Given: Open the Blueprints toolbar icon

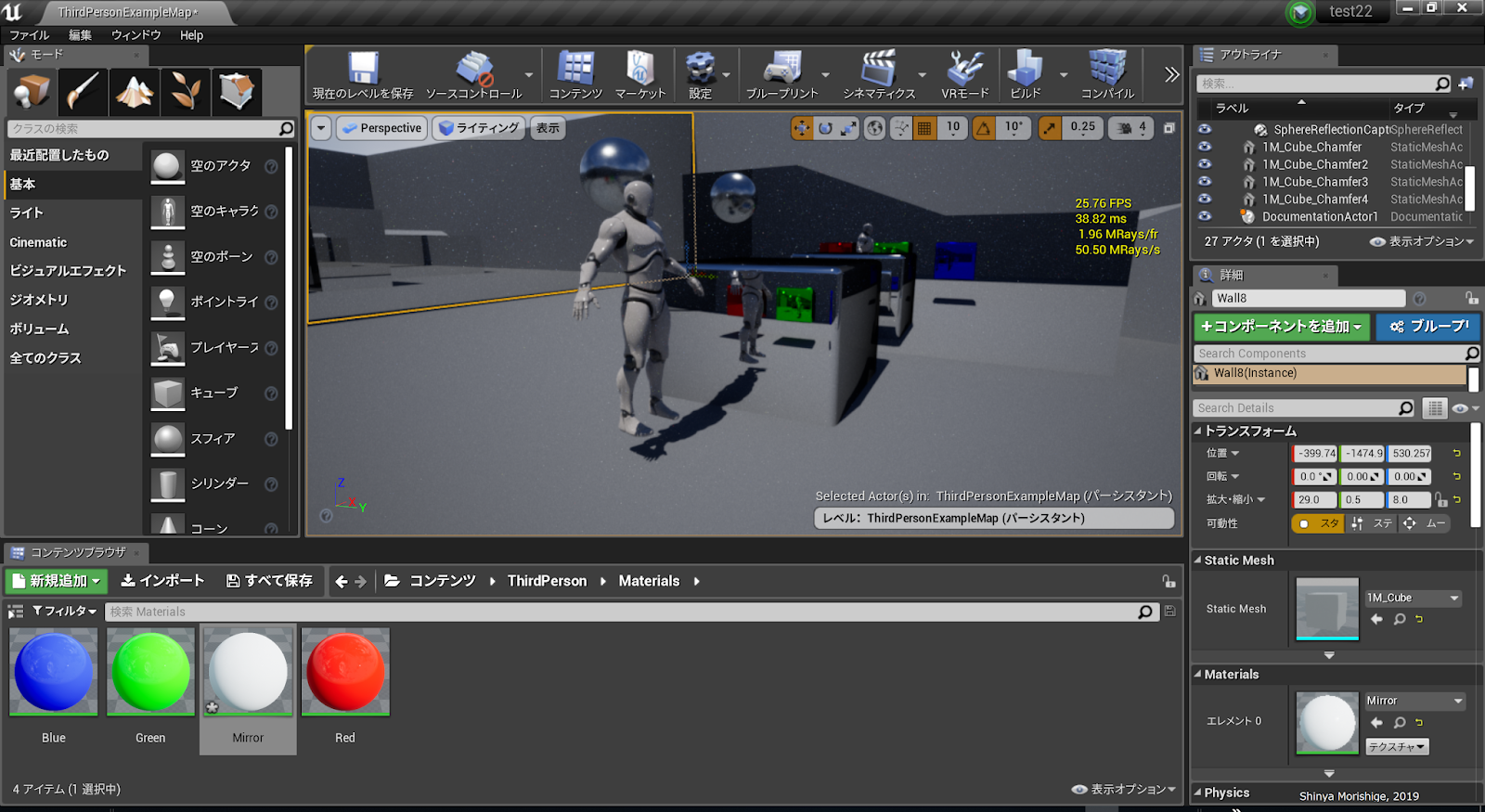Looking at the screenshot, I should point(782,74).
